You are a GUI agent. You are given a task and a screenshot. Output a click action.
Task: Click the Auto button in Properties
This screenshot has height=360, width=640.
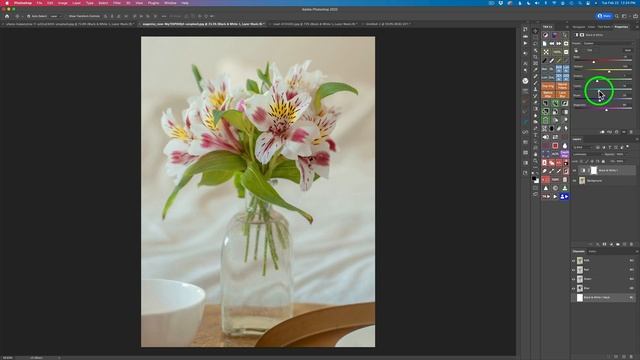(627, 50)
